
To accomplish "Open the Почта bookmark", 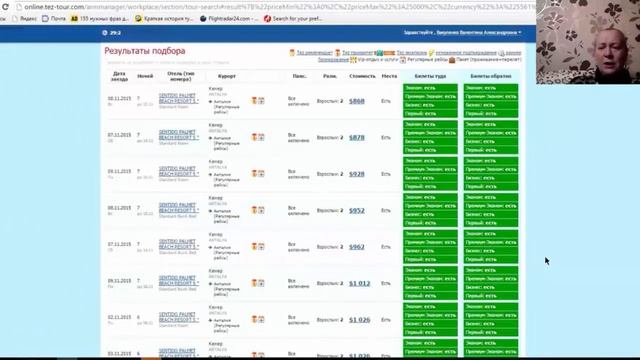I will tap(54, 19).
